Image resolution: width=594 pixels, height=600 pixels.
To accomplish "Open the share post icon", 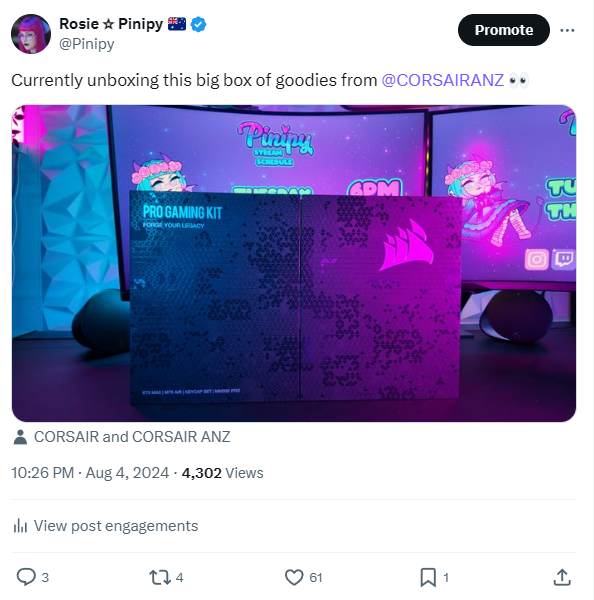I will click(x=562, y=577).
